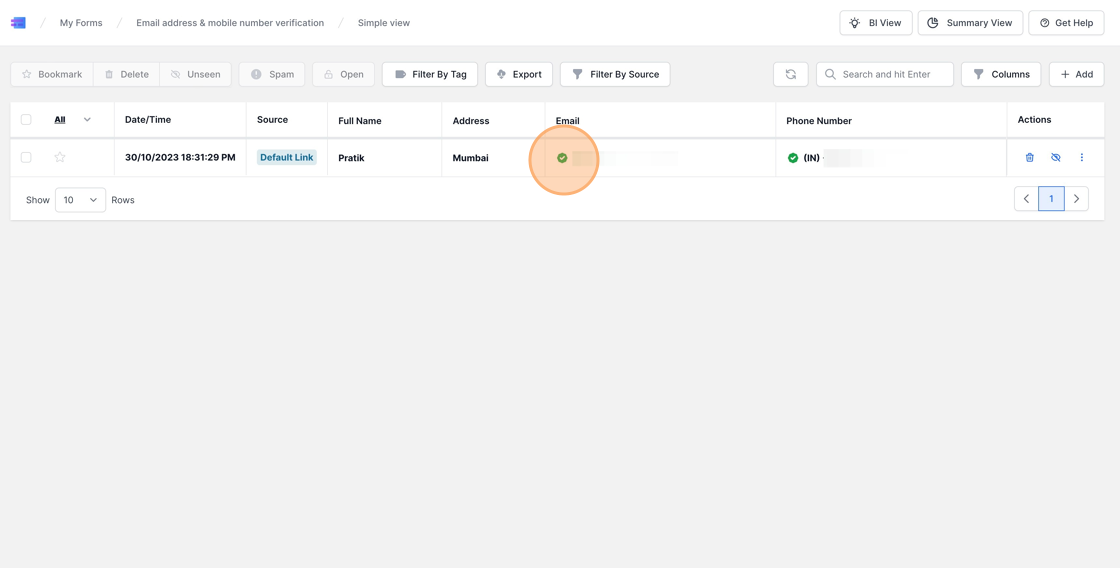Click the Export button
This screenshot has width=1120, height=568.
point(518,74)
